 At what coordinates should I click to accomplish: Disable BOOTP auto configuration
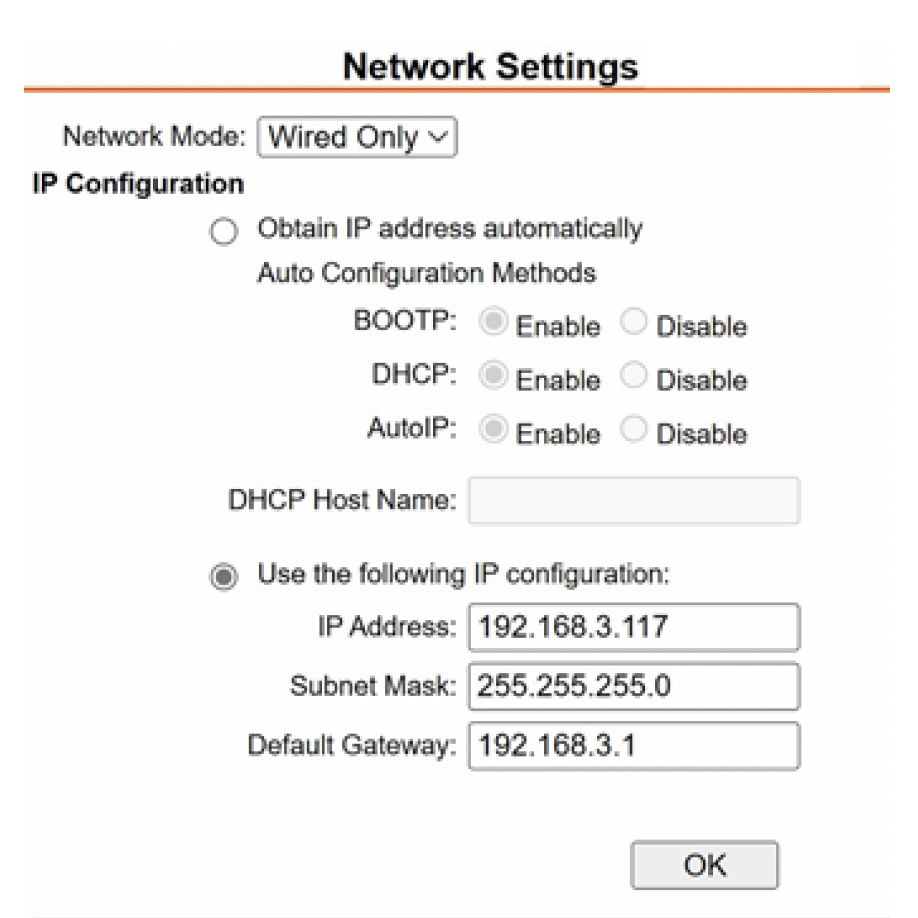coord(634,324)
